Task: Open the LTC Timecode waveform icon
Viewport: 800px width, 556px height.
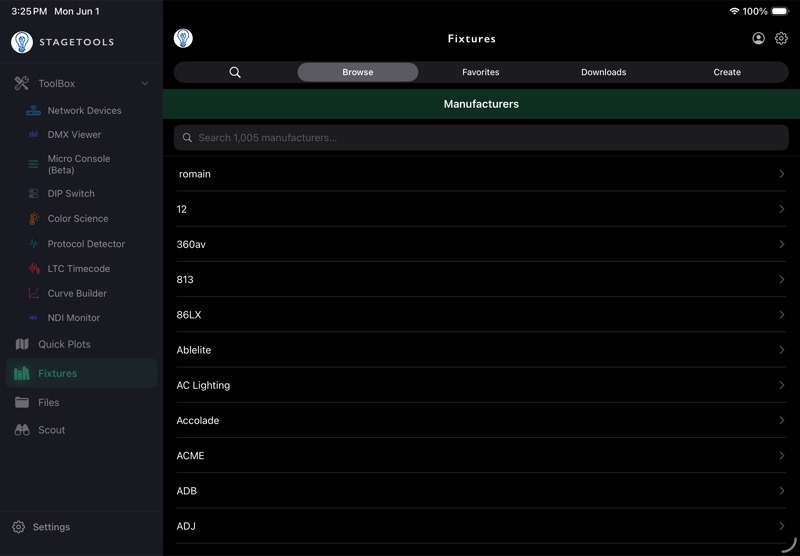Action: (x=34, y=268)
